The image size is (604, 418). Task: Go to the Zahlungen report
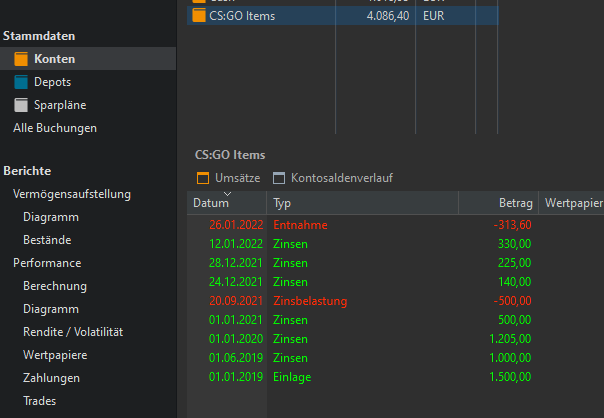[x=51, y=378]
